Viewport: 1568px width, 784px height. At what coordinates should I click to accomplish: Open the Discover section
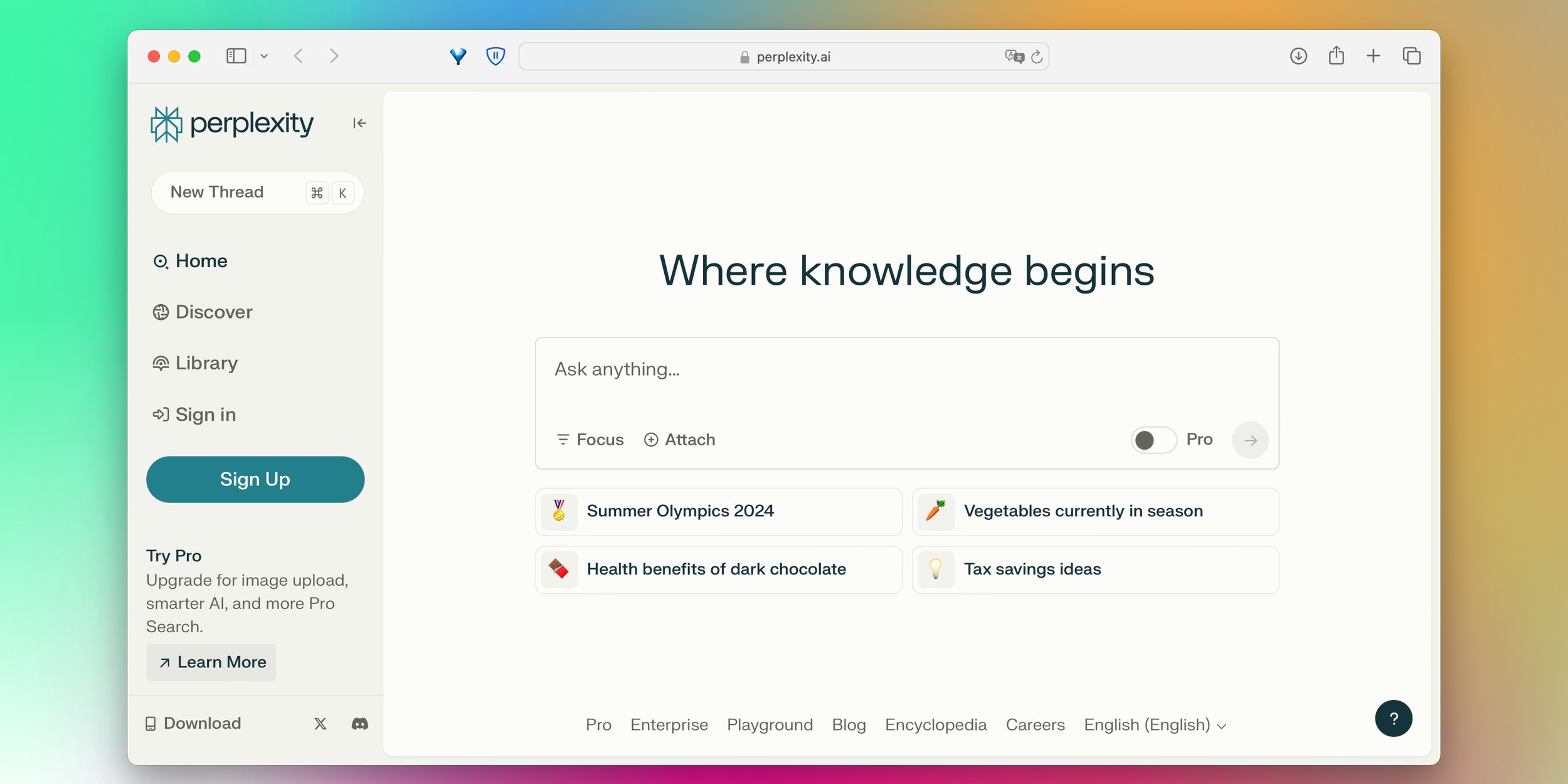point(203,312)
